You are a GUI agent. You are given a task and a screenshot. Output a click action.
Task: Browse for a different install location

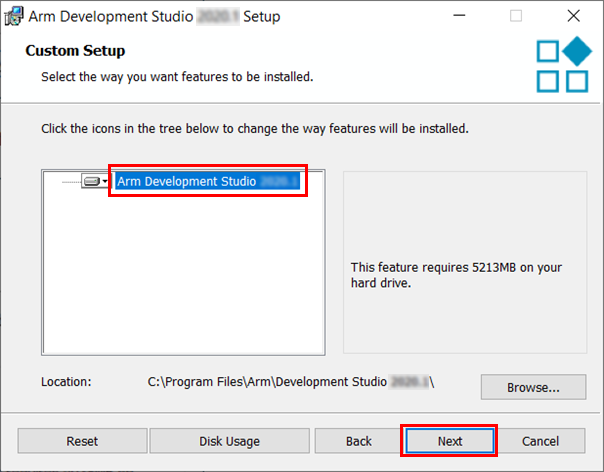[x=533, y=387]
